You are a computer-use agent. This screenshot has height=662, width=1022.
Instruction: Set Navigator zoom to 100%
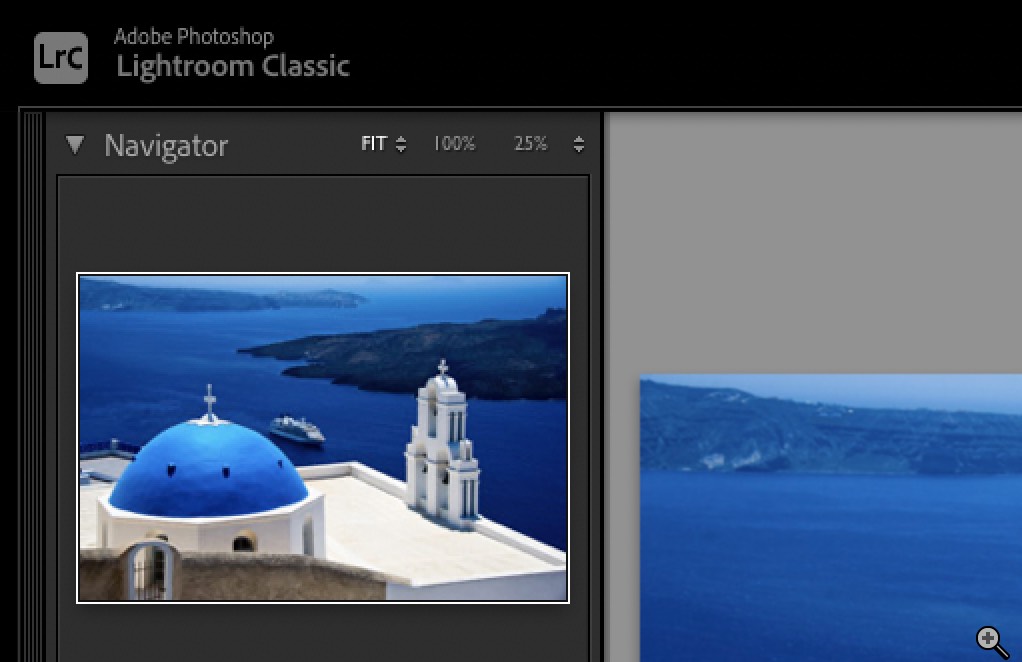[x=454, y=143]
